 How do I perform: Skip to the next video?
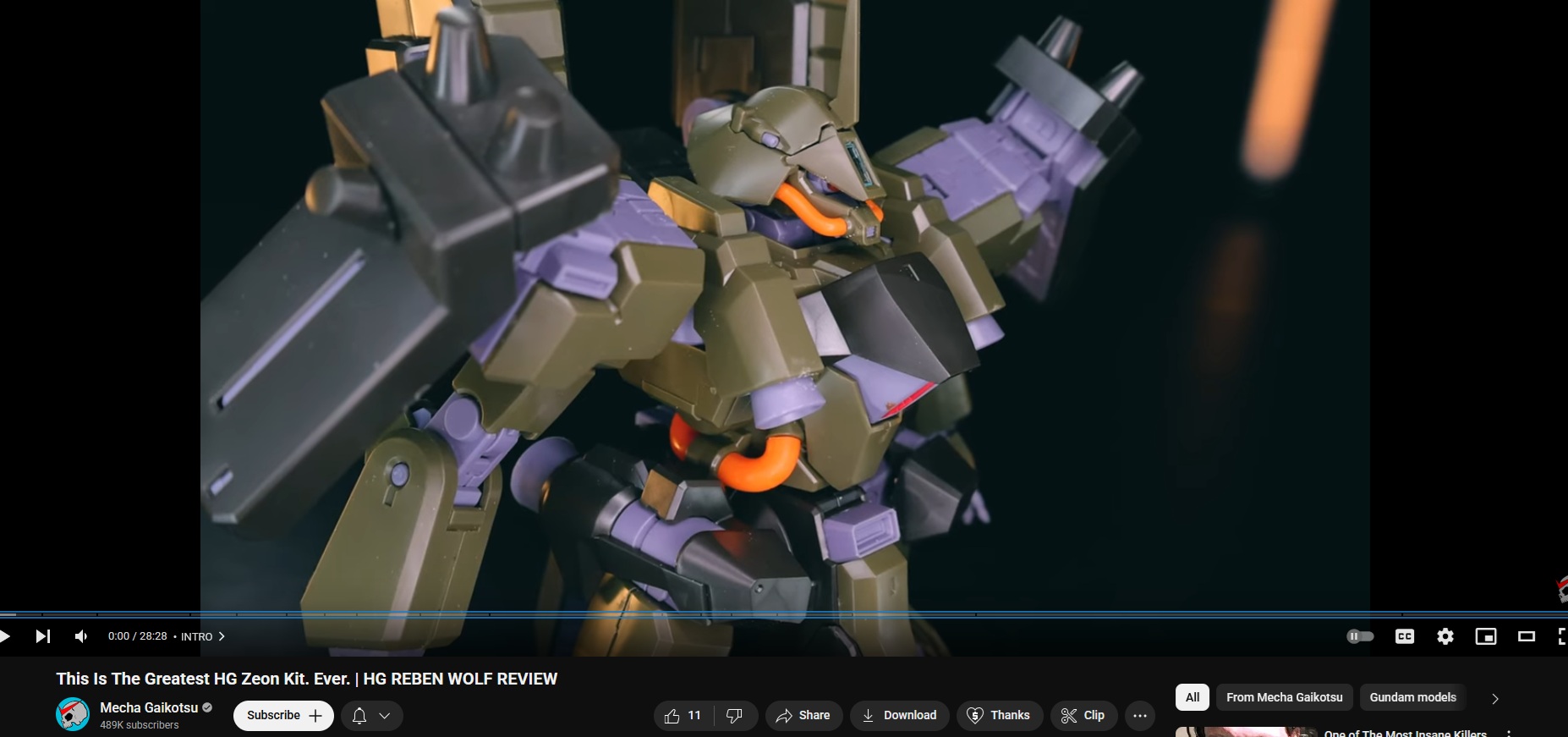(x=43, y=636)
